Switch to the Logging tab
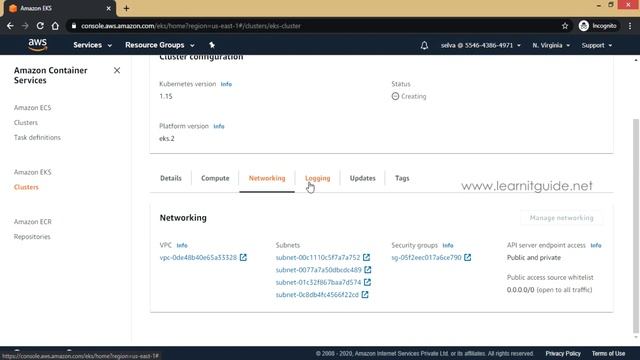Viewport: 640px width, 360px height. click(x=318, y=178)
